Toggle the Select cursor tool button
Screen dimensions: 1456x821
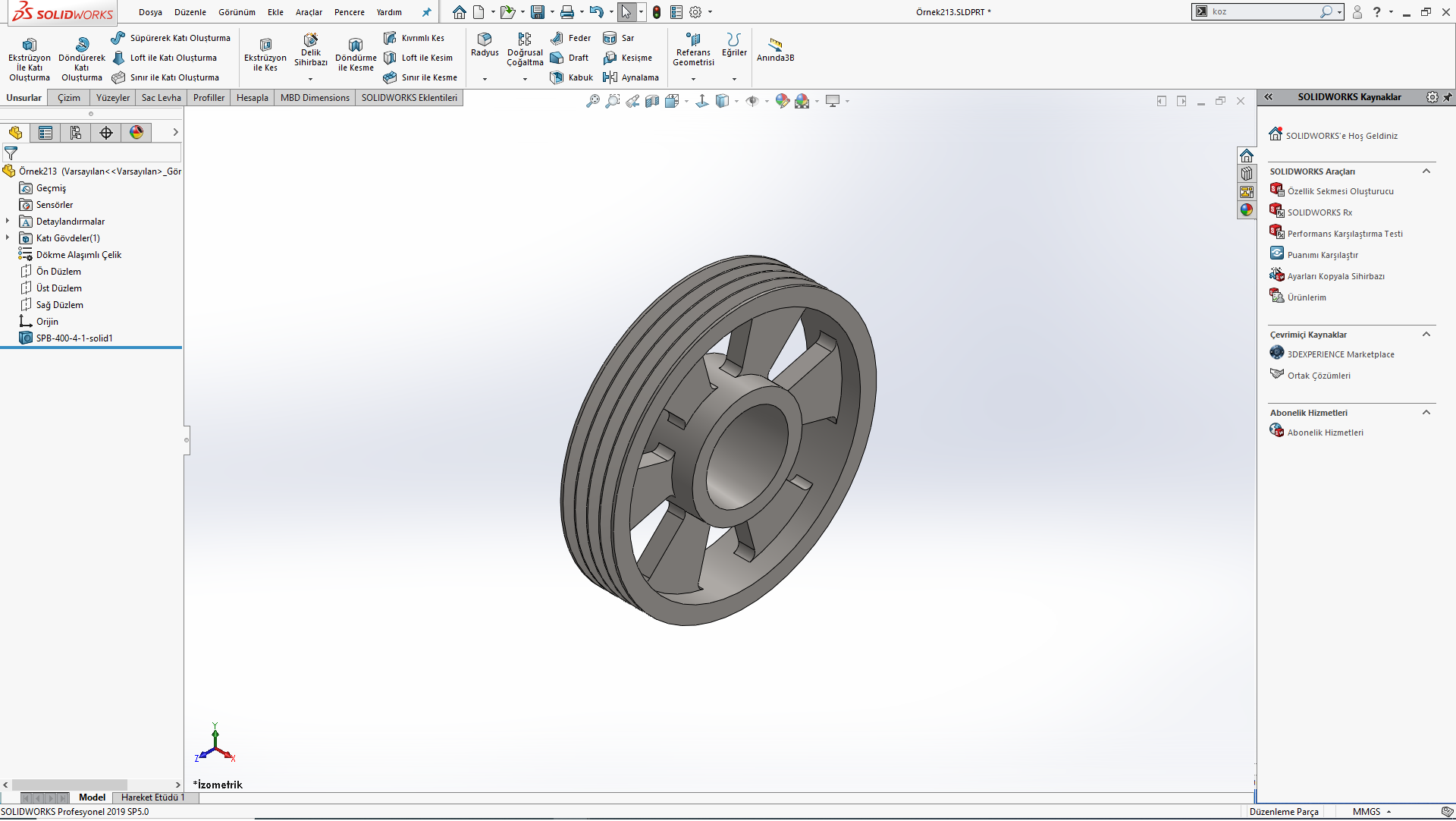click(x=626, y=12)
